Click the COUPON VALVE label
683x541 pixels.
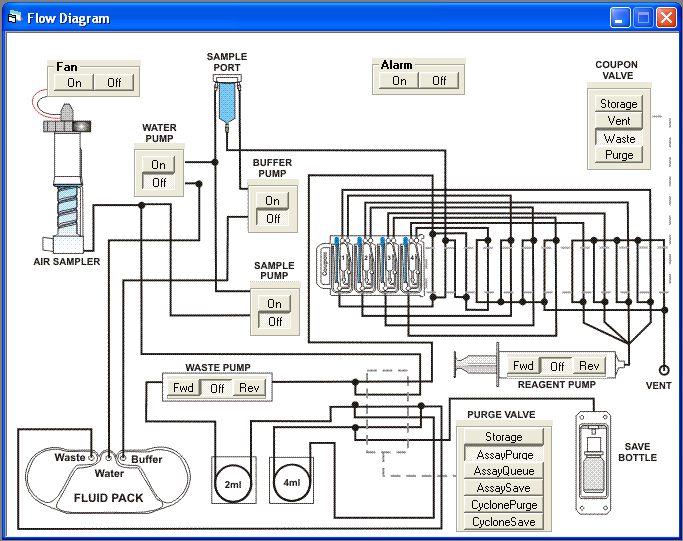617,70
